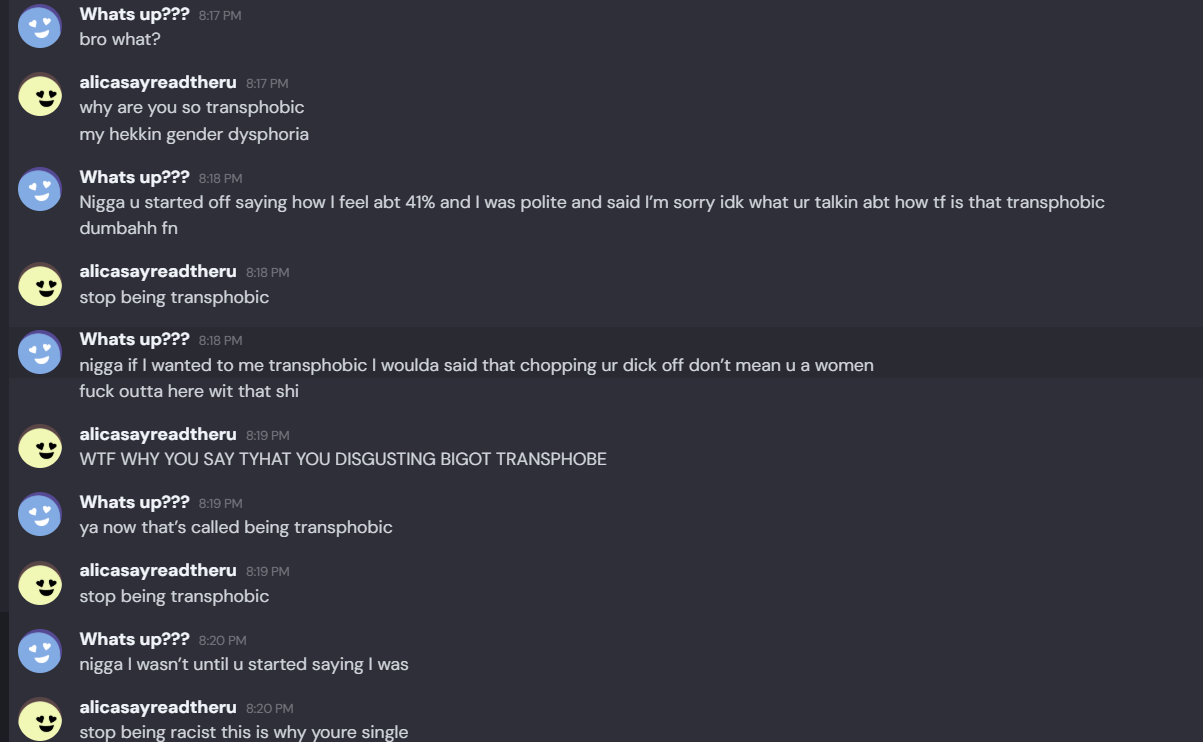Click alicasayreadtheru's avatar at the 8:20 PM message
Viewport: 1203px width, 742px height.
tap(40, 720)
